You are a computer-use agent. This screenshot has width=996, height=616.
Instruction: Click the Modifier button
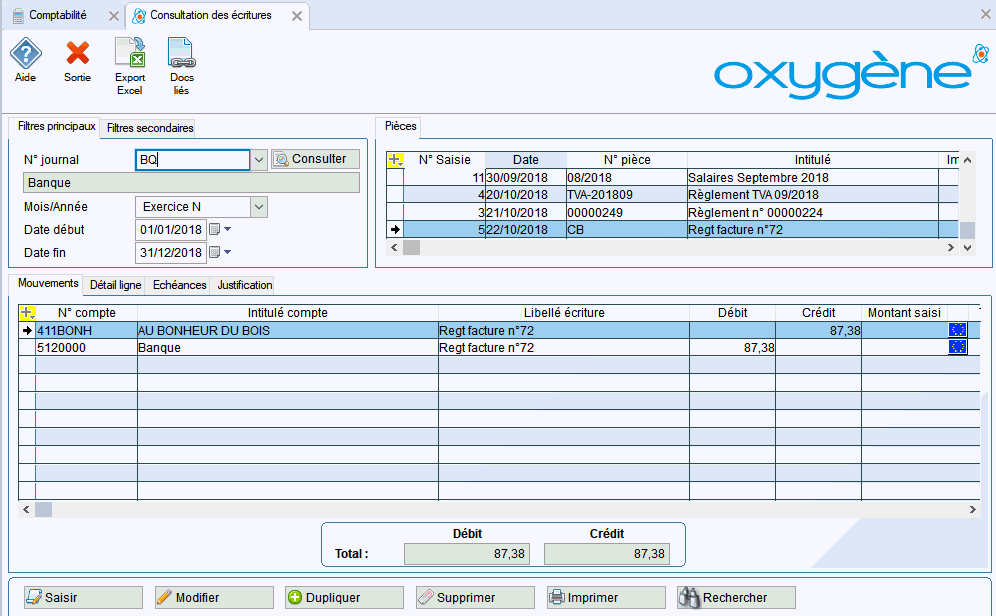coord(215,598)
